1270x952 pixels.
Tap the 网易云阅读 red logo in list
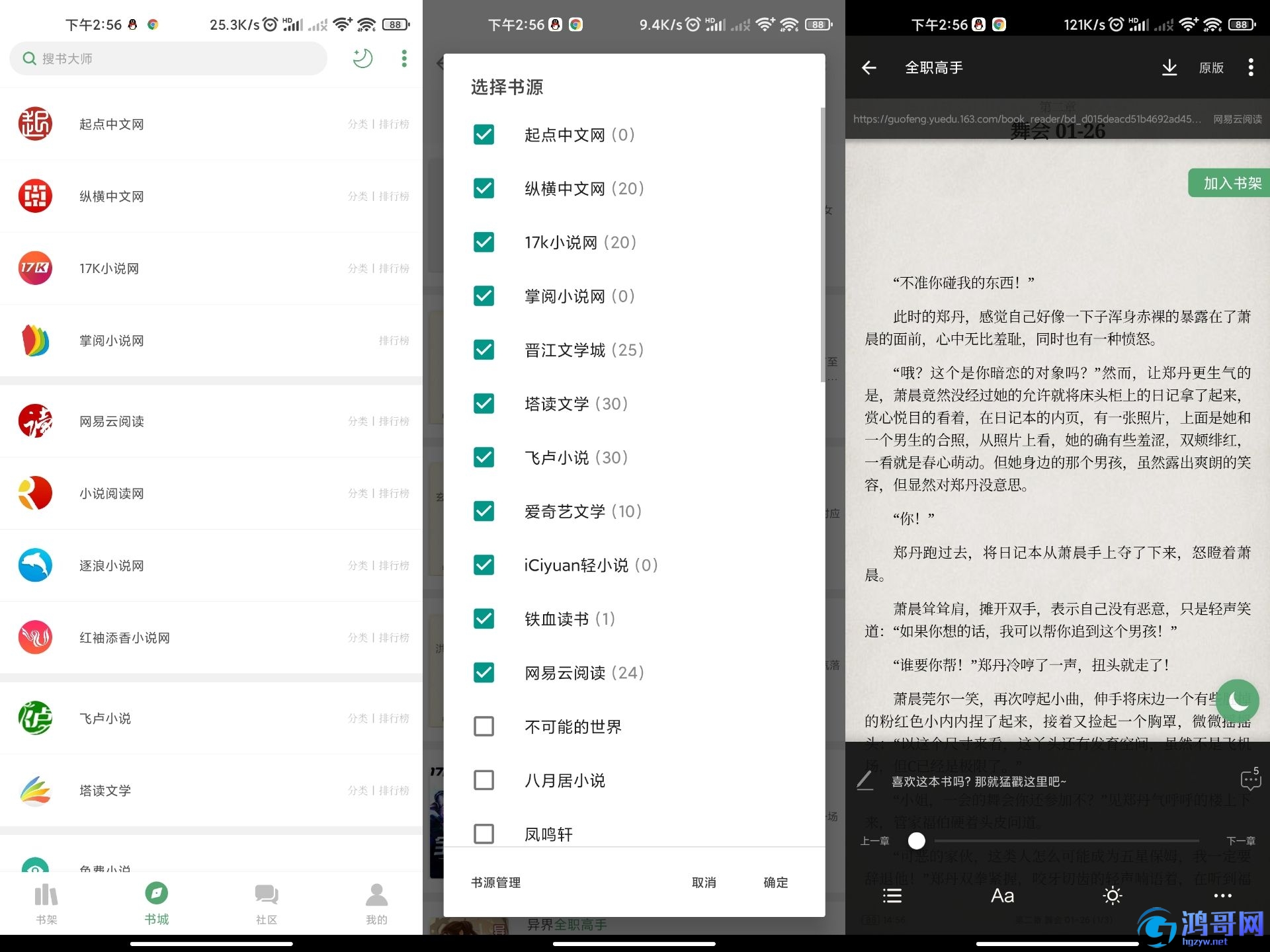point(35,420)
